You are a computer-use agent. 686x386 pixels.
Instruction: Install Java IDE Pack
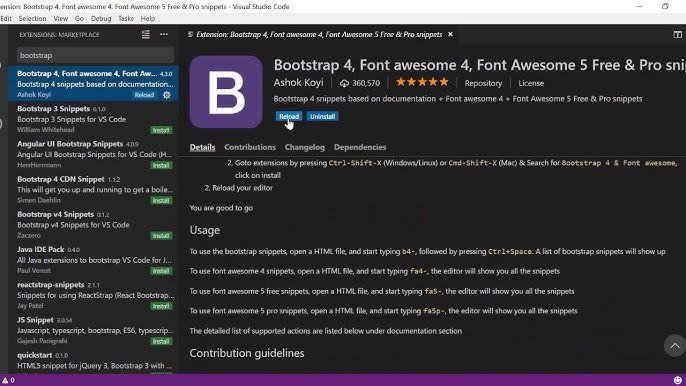click(x=161, y=271)
